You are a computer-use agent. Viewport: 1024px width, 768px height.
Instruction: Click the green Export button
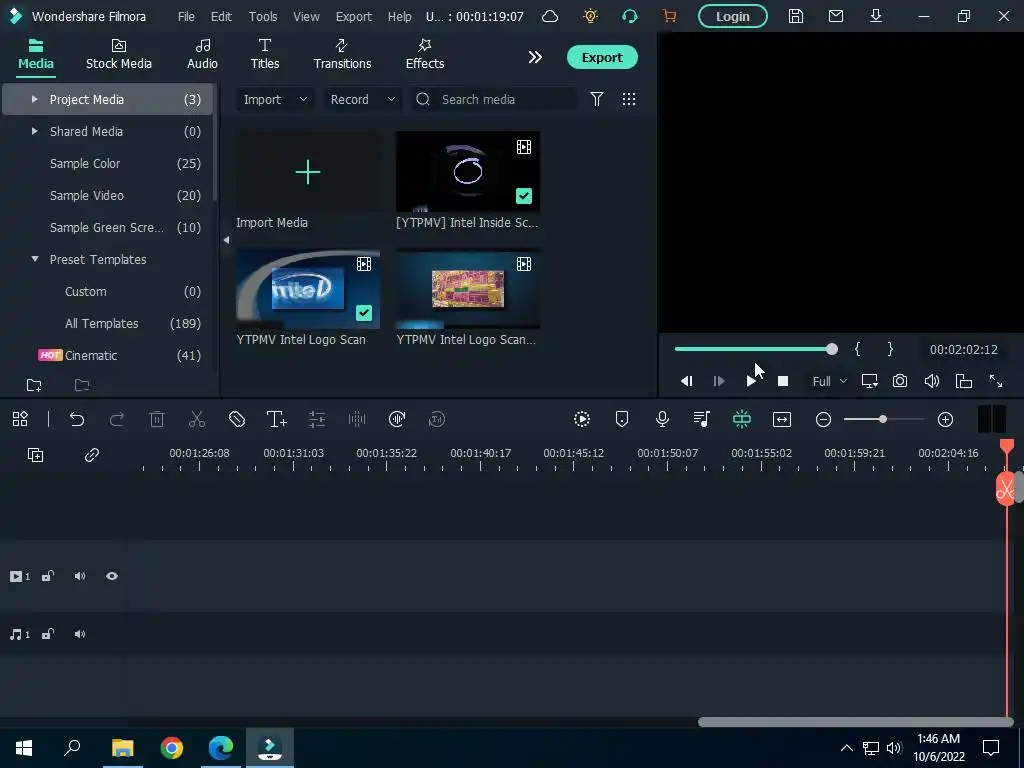(x=602, y=57)
